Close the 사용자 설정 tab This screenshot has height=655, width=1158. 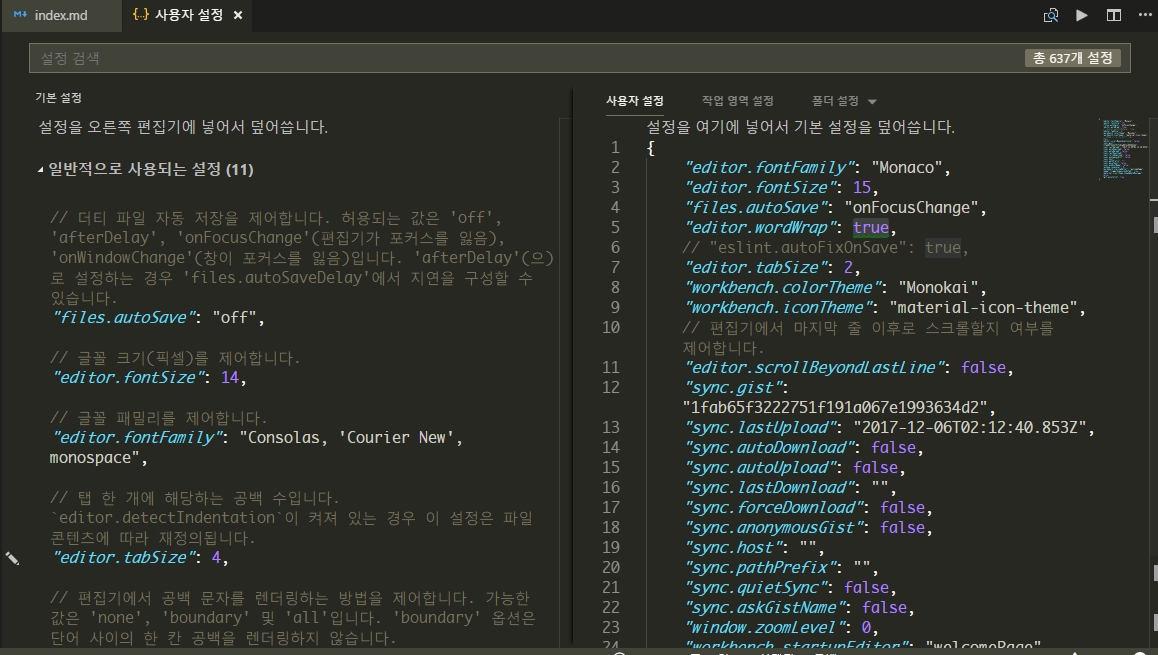tap(238, 15)
